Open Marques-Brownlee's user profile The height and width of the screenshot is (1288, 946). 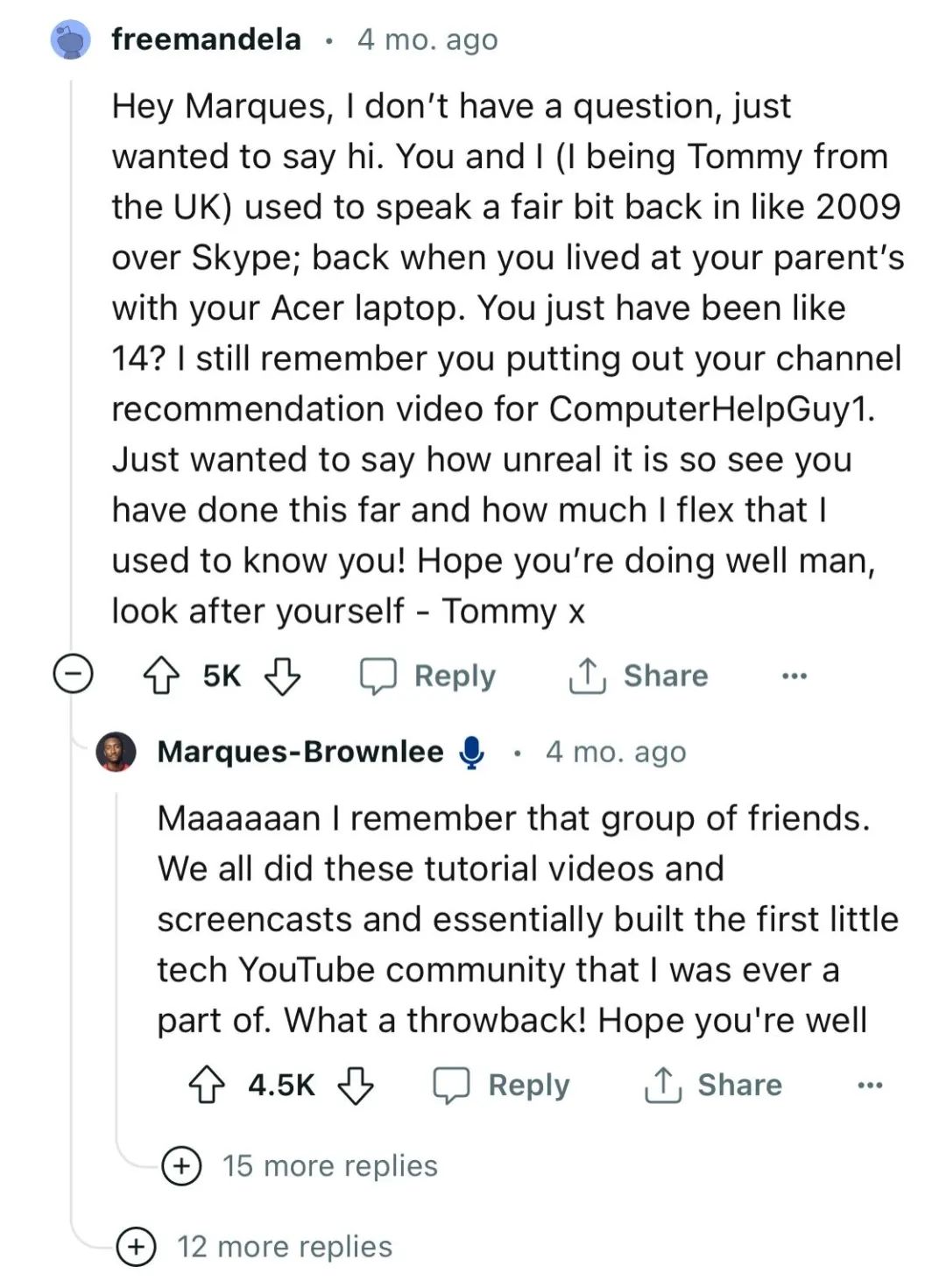click(x=300, y=752)
